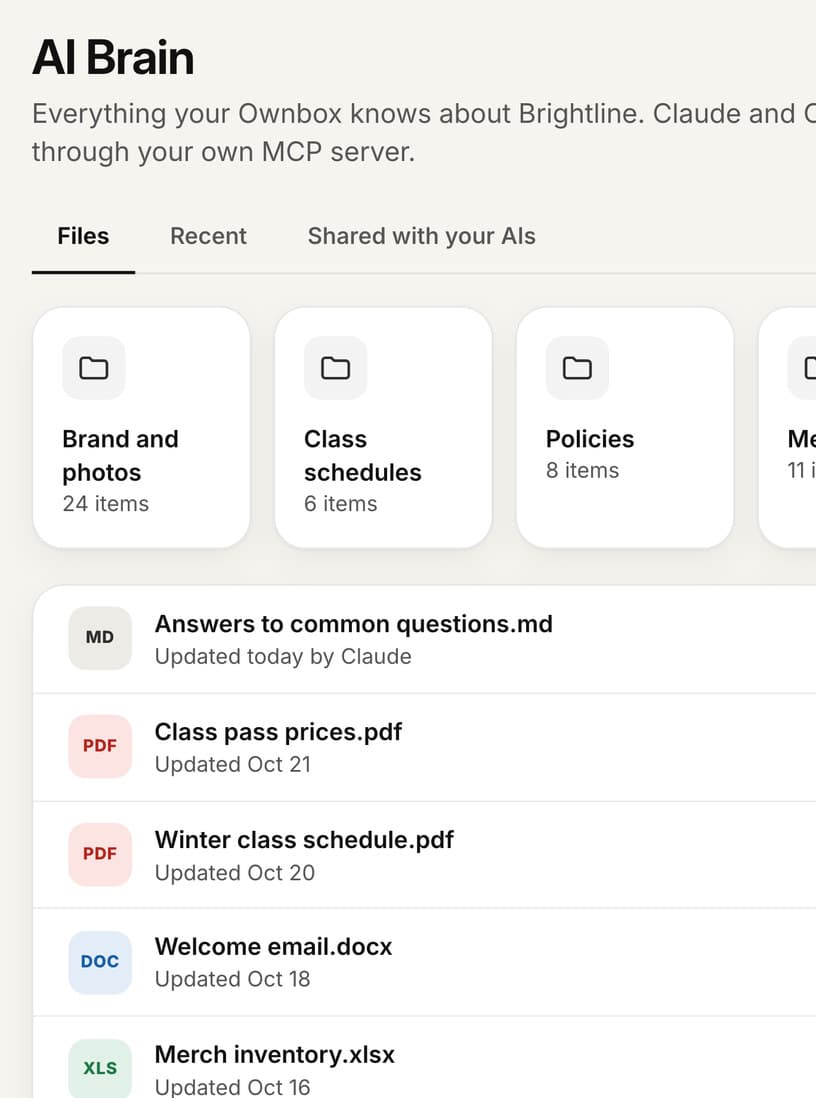Click Updated today by Claude text
The image size is (816, 1098).
[283, 657]
